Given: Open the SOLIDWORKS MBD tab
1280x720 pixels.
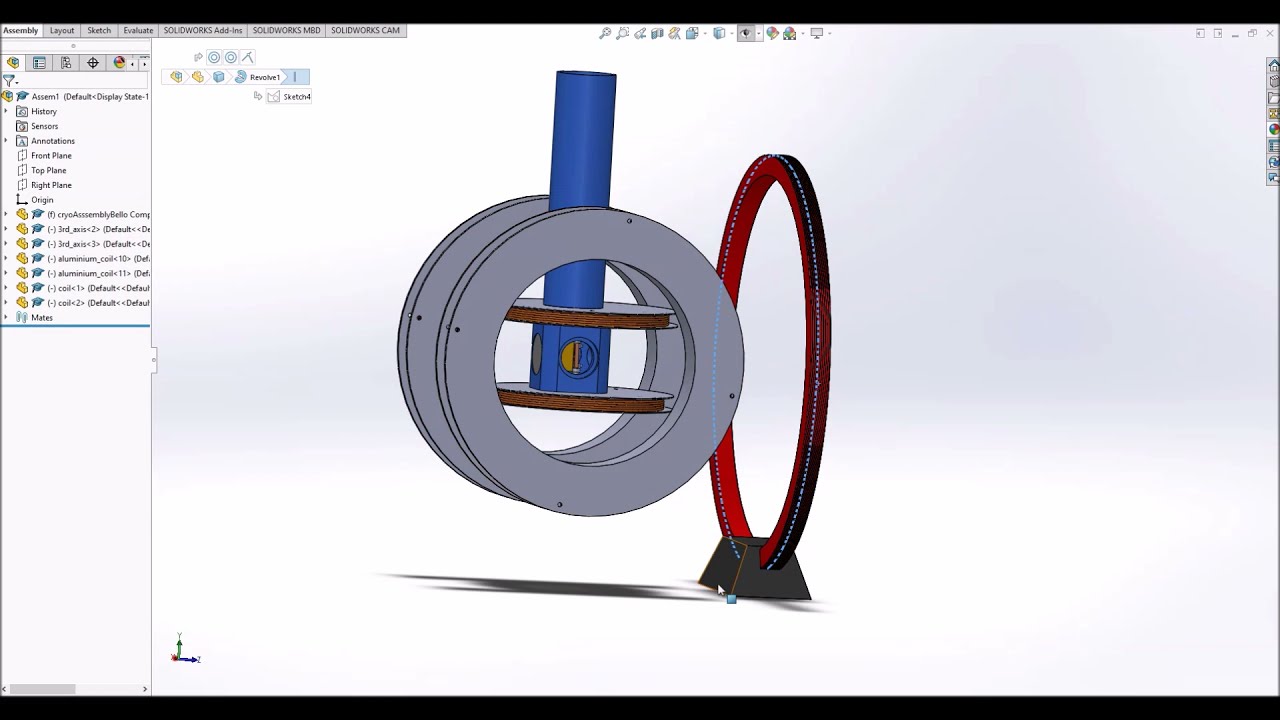Looking at the screenshot, I should [x=286, y=30].
